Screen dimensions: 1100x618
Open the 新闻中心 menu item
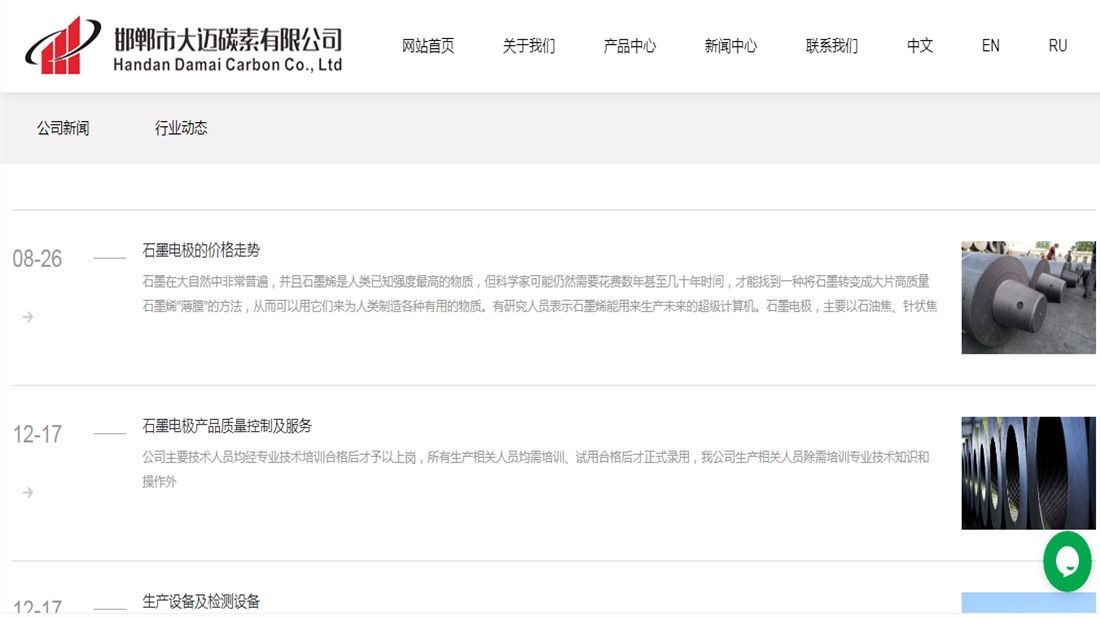point(731,46)
